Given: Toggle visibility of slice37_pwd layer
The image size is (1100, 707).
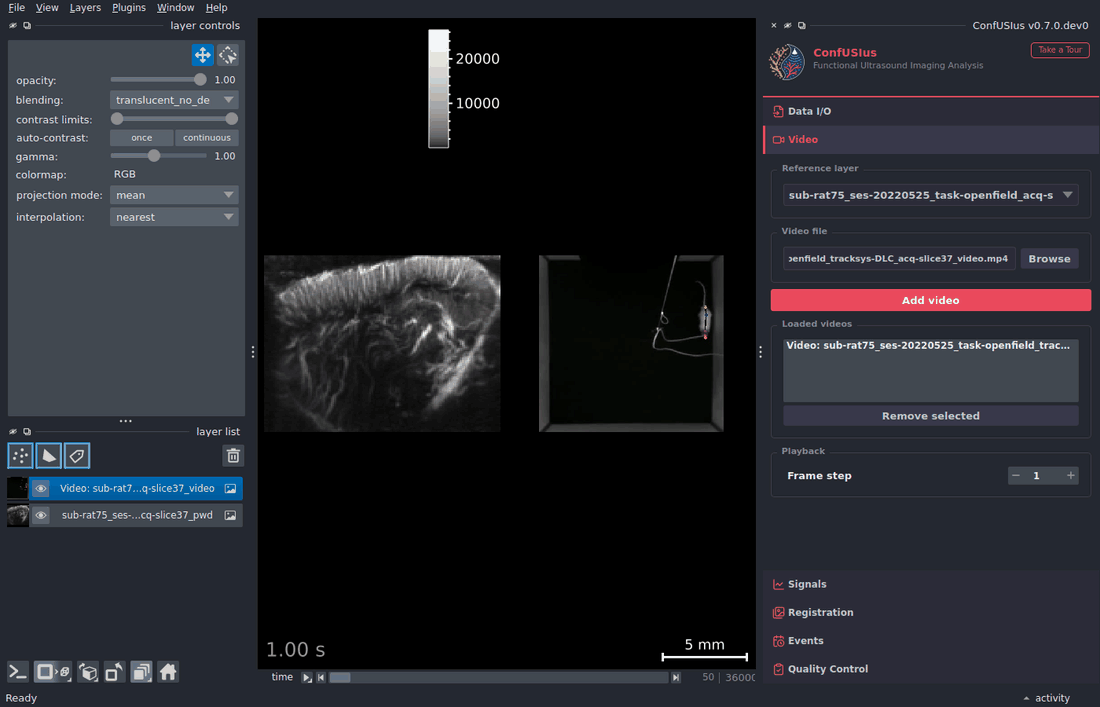Looking at the screenshot, I should [41, 515].
